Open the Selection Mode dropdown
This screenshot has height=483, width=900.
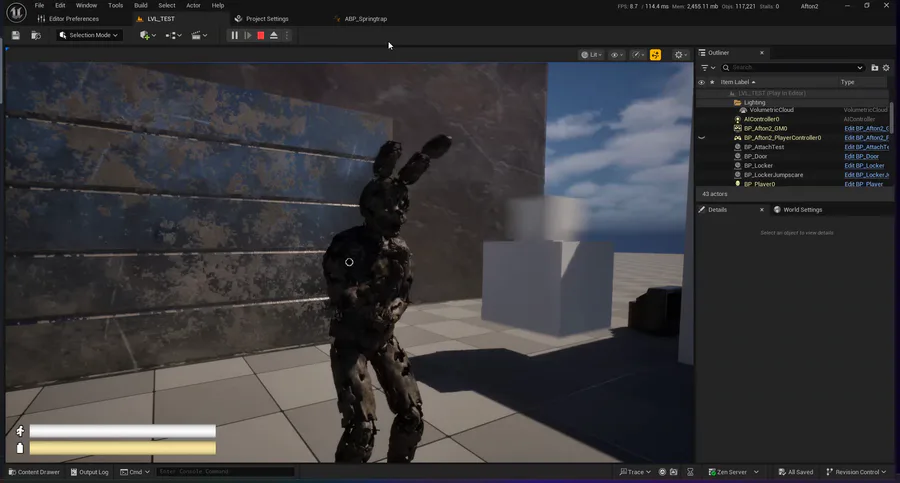89,35
